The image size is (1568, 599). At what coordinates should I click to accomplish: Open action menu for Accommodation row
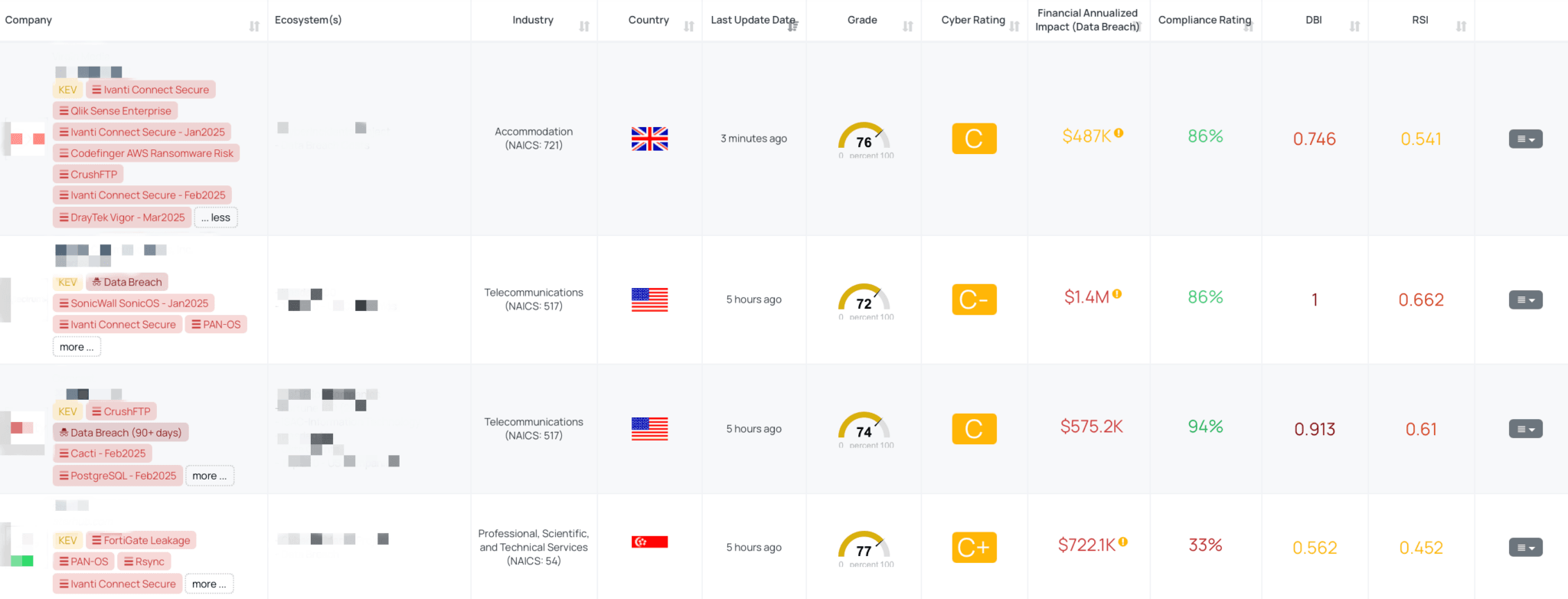pos(1525,139)
